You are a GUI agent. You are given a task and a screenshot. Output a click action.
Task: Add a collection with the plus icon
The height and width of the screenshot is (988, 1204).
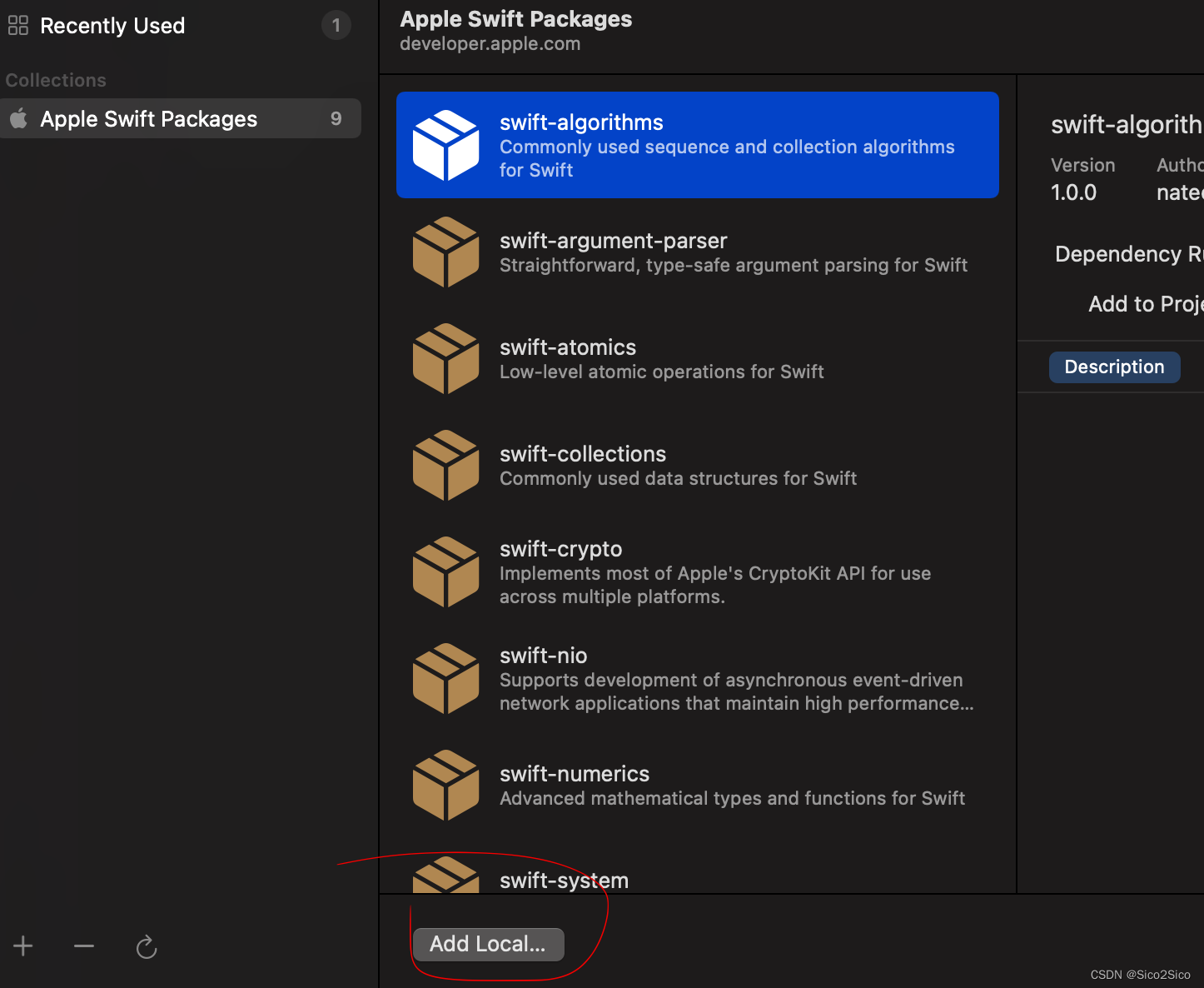pyautogui.click(x=23, y=946)
